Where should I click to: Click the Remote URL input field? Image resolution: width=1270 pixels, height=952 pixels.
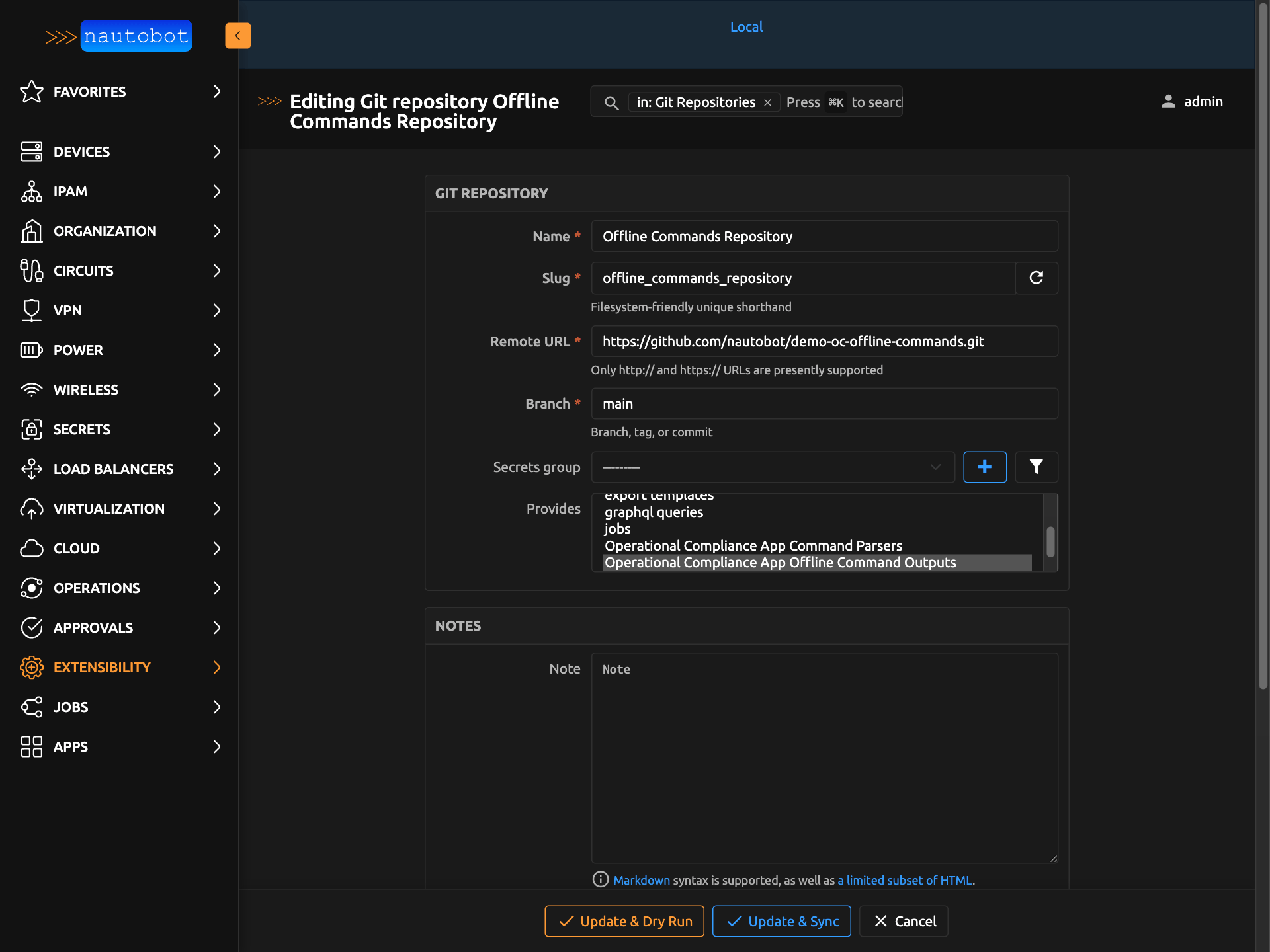click(824, 341)
